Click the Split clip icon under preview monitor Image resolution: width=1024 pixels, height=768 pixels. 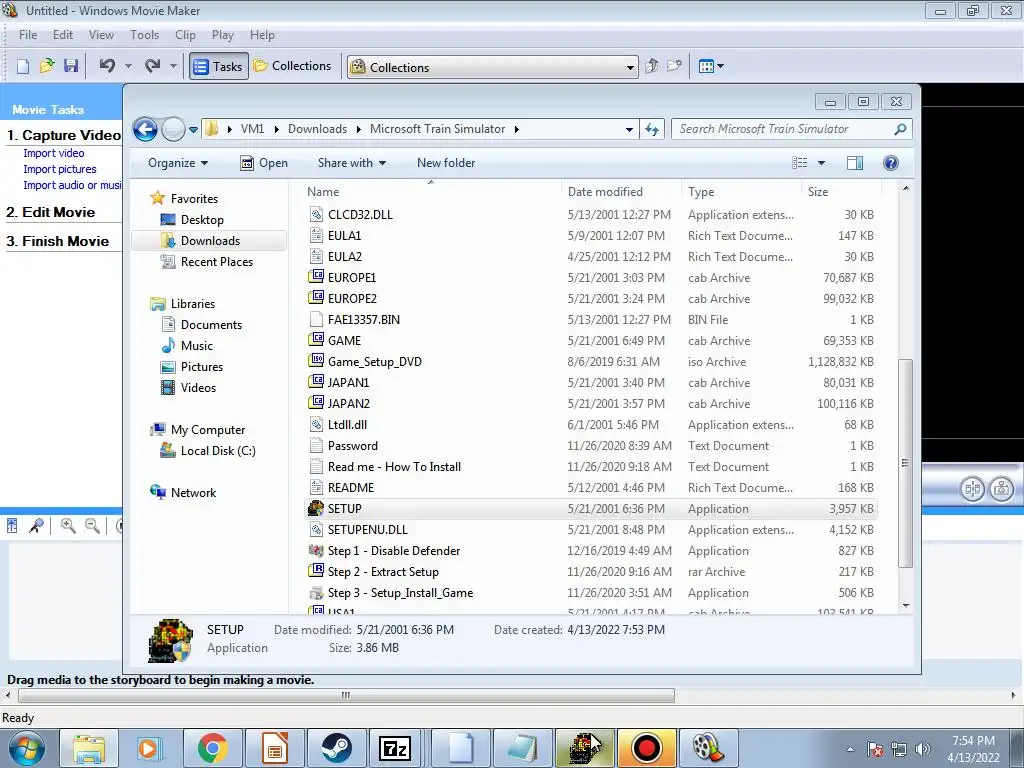[972, 488]
